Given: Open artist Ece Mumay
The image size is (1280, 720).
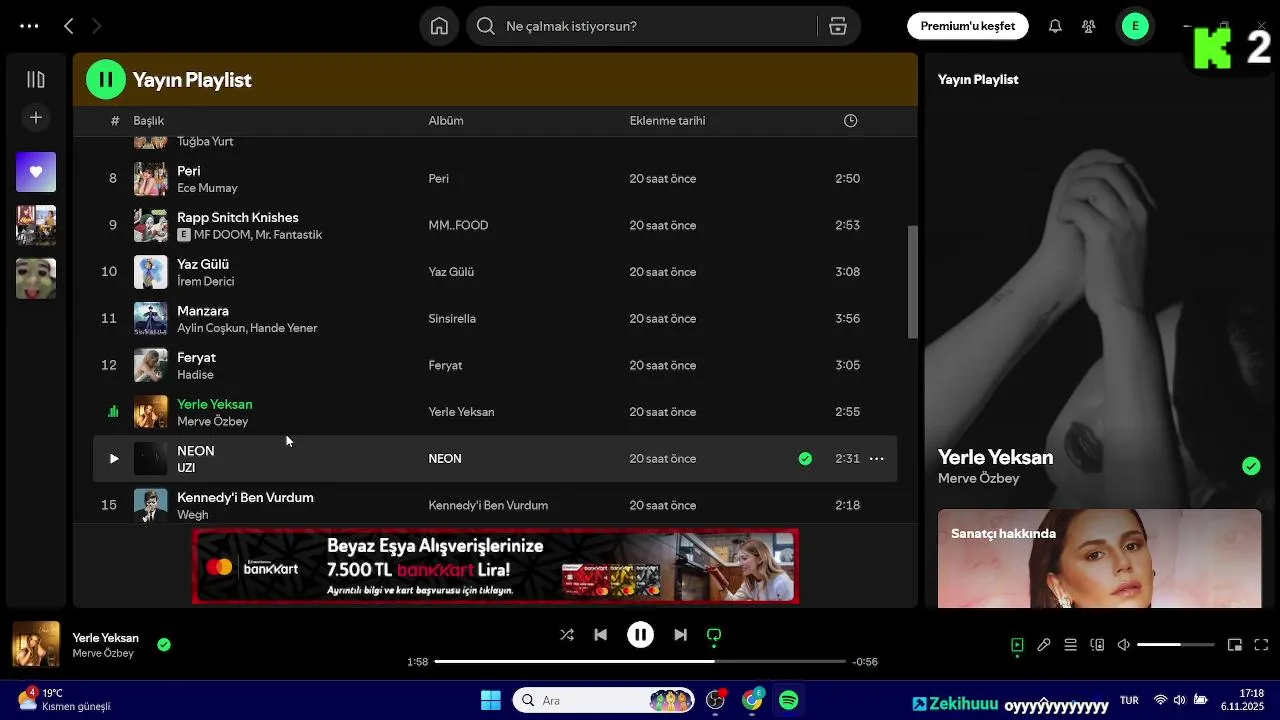Looking at the screenshot, I should tap(207, 188).
